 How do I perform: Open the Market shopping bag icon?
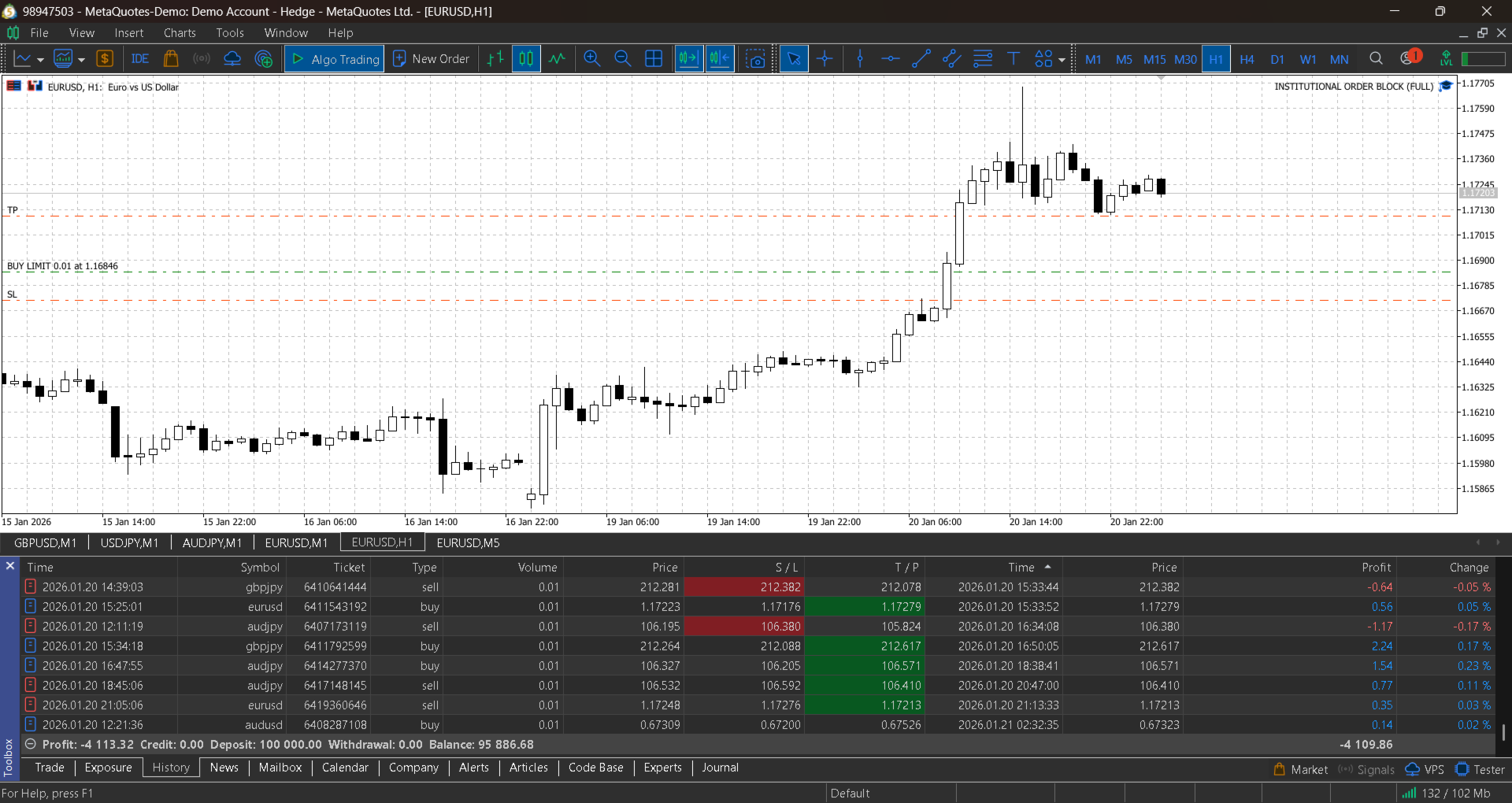tap(171, 59)
